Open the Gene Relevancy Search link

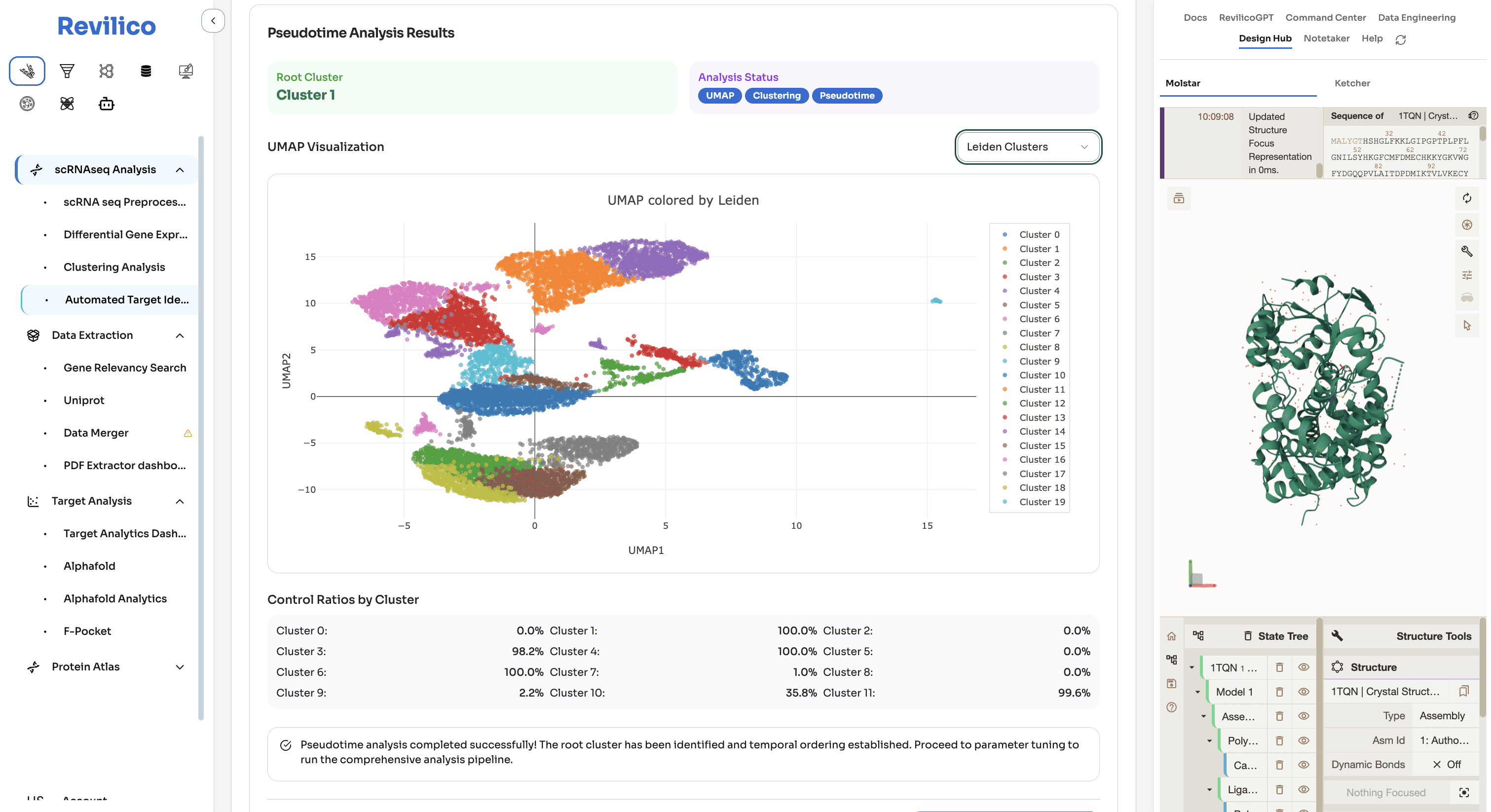(x=124, y=368)
